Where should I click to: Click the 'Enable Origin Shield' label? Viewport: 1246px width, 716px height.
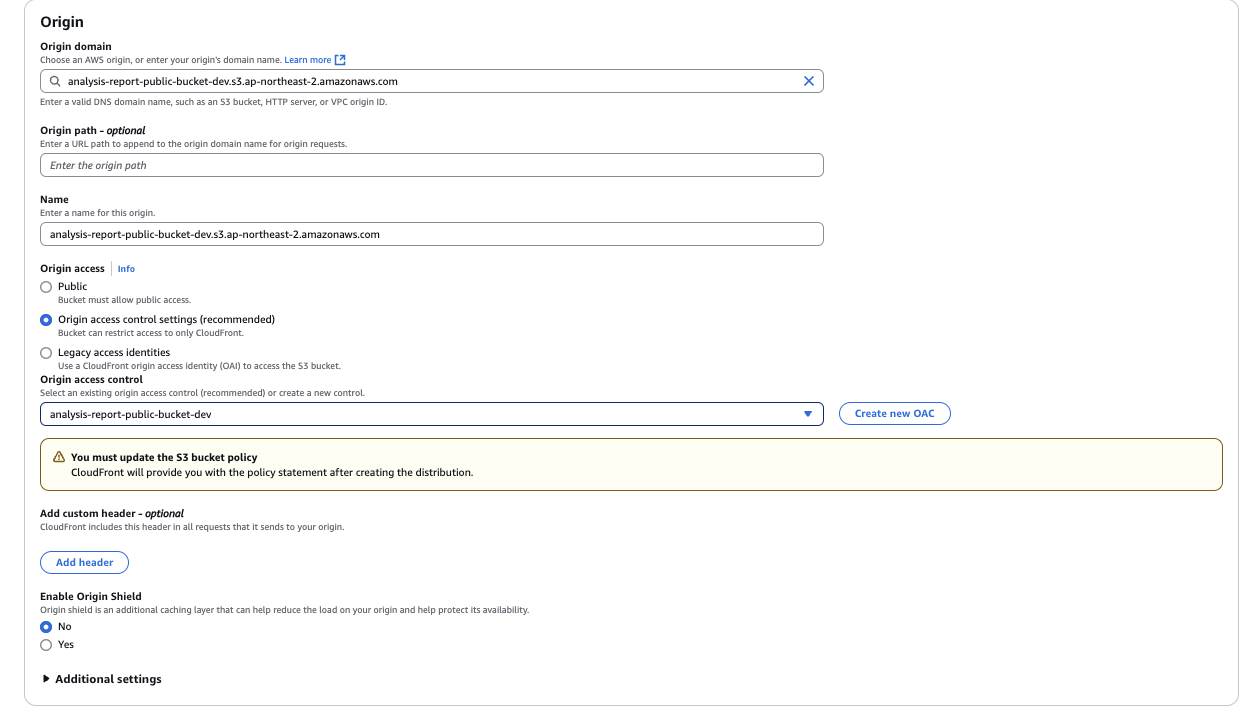pyautogui.click(x=91, y=597)
